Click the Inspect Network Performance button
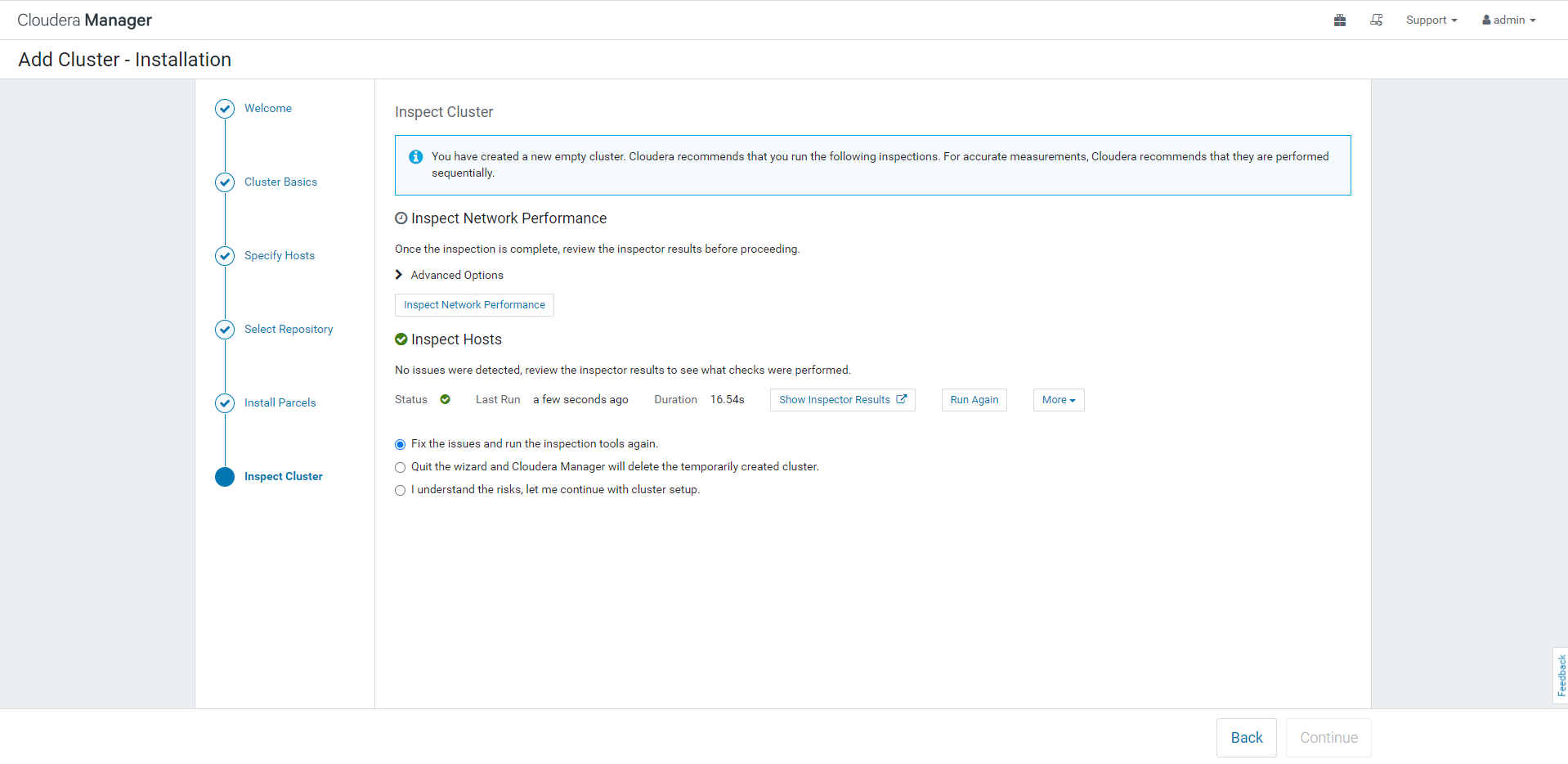 (x=474, y=305)
